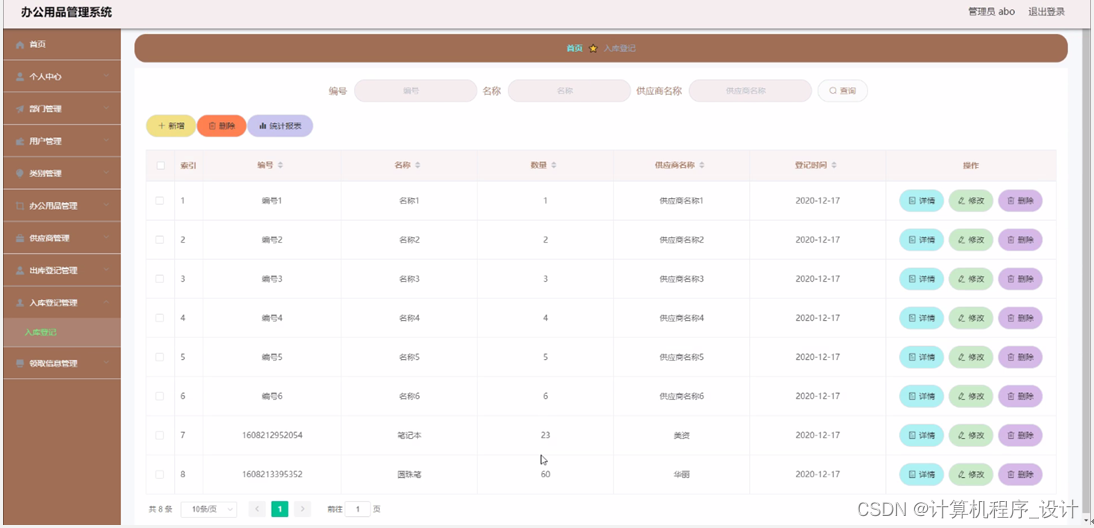This screenshot has width=1094, height=528.
Task: Click the person icon next to 个人中心
Action: click(x=20, y=77)
